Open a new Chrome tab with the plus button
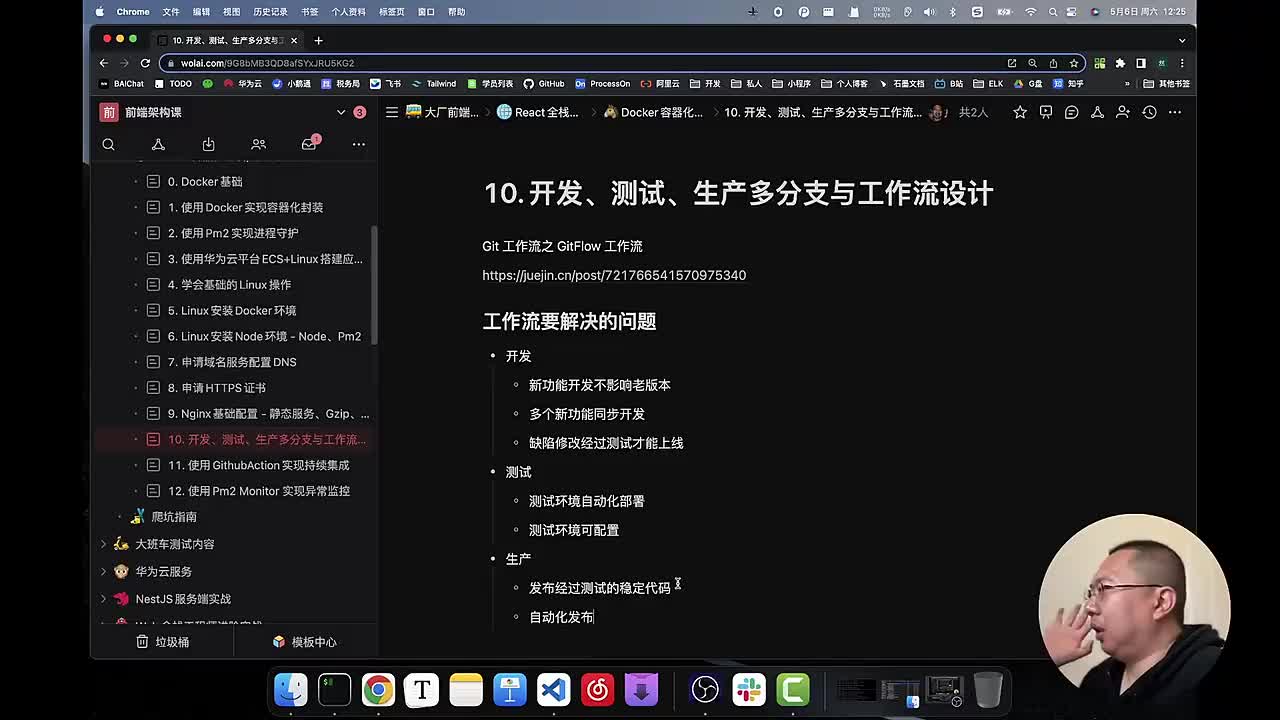Image resolution: width=1280 pixels, height=720 pixels. 318,40
